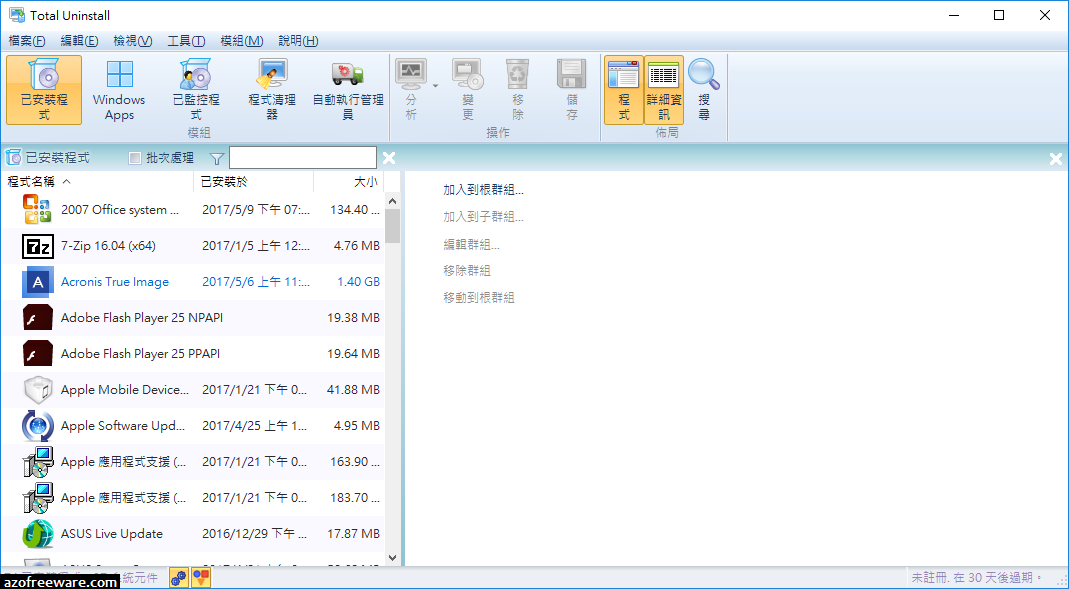1069x589 pixels.
Task: Open the 搜尋 (Search) magnifier tool
Action: coord(703,89)
